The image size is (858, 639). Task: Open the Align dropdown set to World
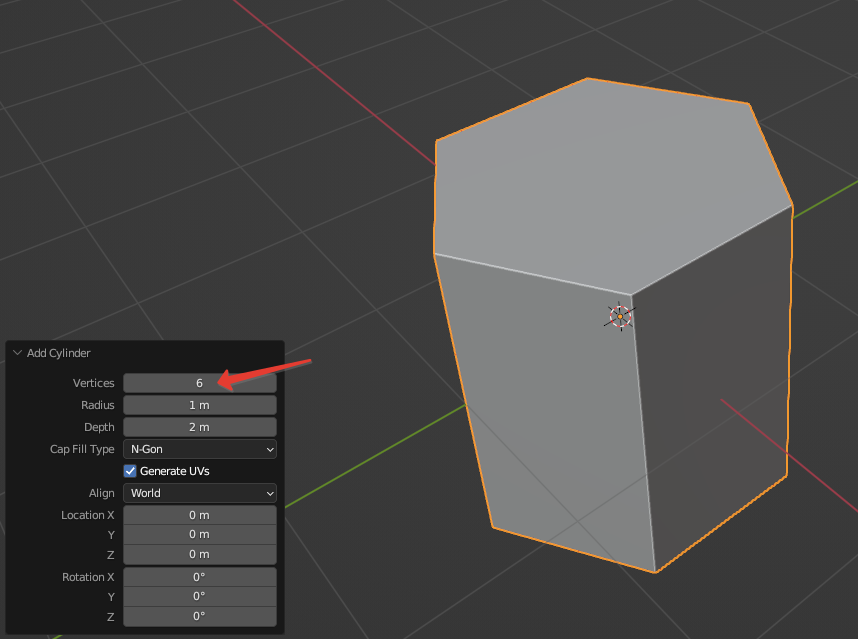point(200,493)
